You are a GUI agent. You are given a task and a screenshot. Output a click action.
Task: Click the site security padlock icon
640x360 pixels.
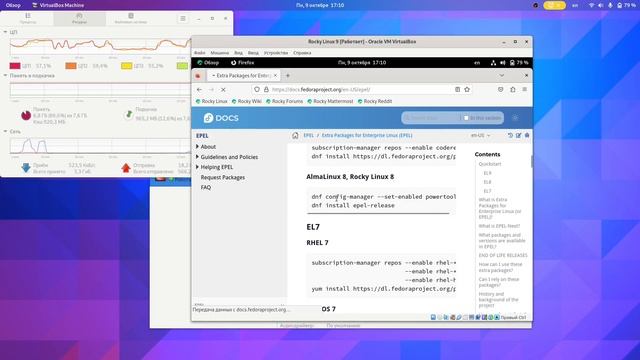click(x=266, y=89)
